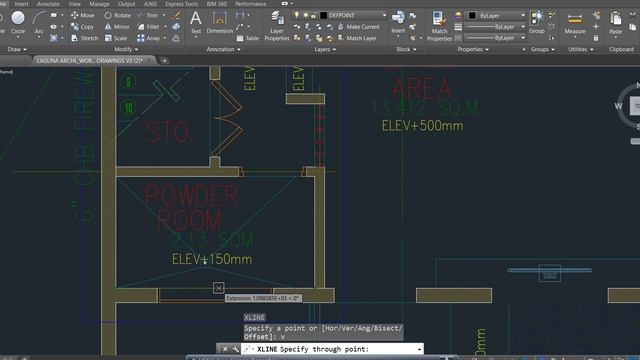Open the Express Tools ribbon tab

(182, 4)
